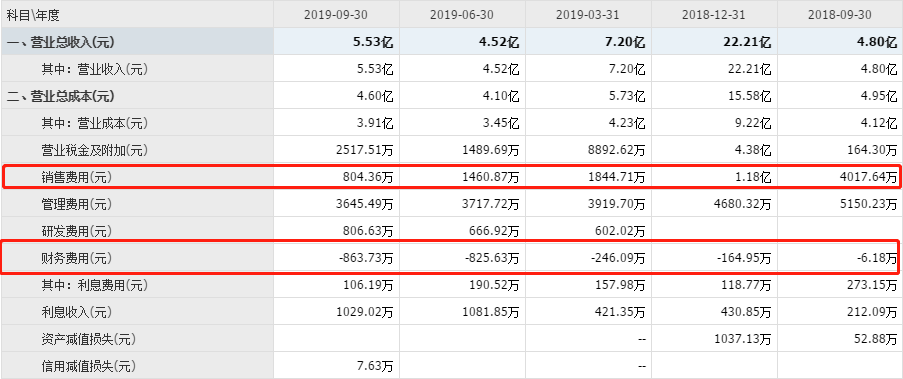The height and width of the screenshot is (379, 903).
Task: Click the 科目\年度 header cell
Action: click(x=33, y=15)
